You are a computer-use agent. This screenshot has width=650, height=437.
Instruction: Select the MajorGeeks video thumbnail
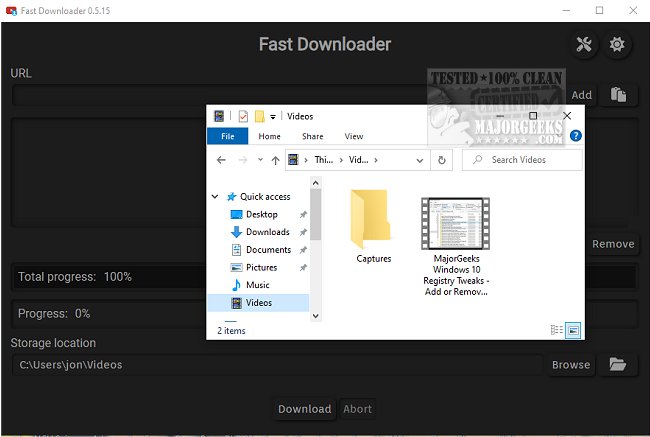(455, 222)
